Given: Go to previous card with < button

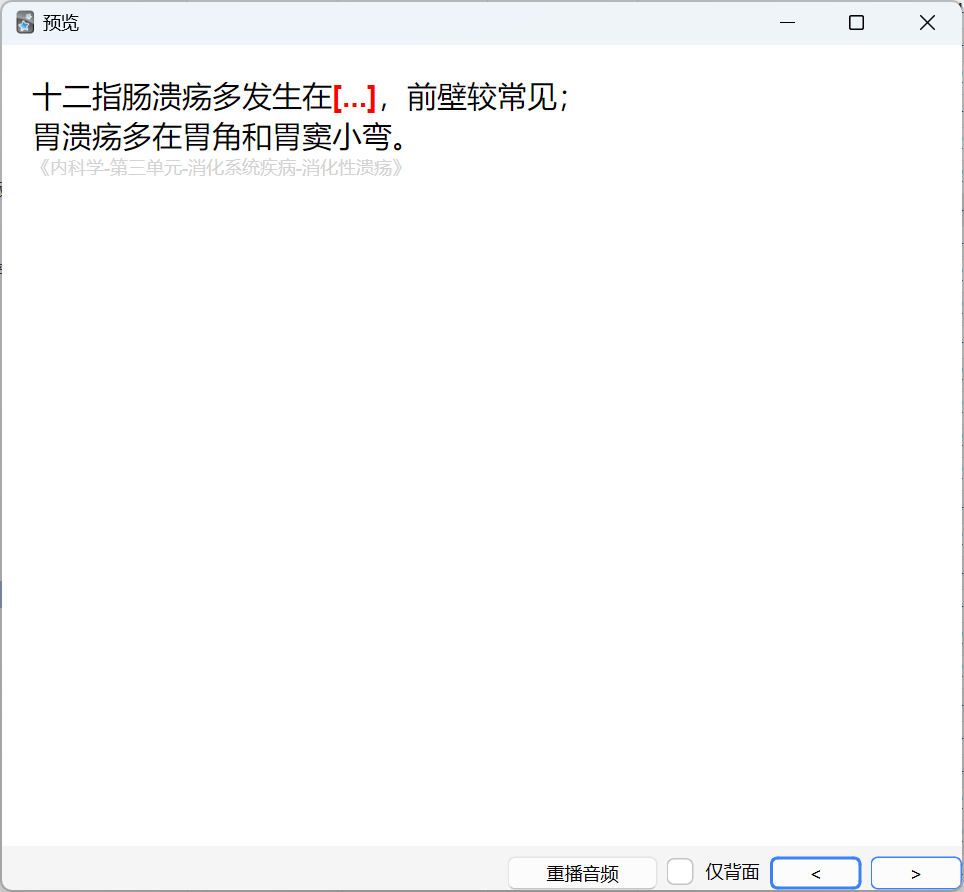Looking at the screenshot, I should coord(815,873).
